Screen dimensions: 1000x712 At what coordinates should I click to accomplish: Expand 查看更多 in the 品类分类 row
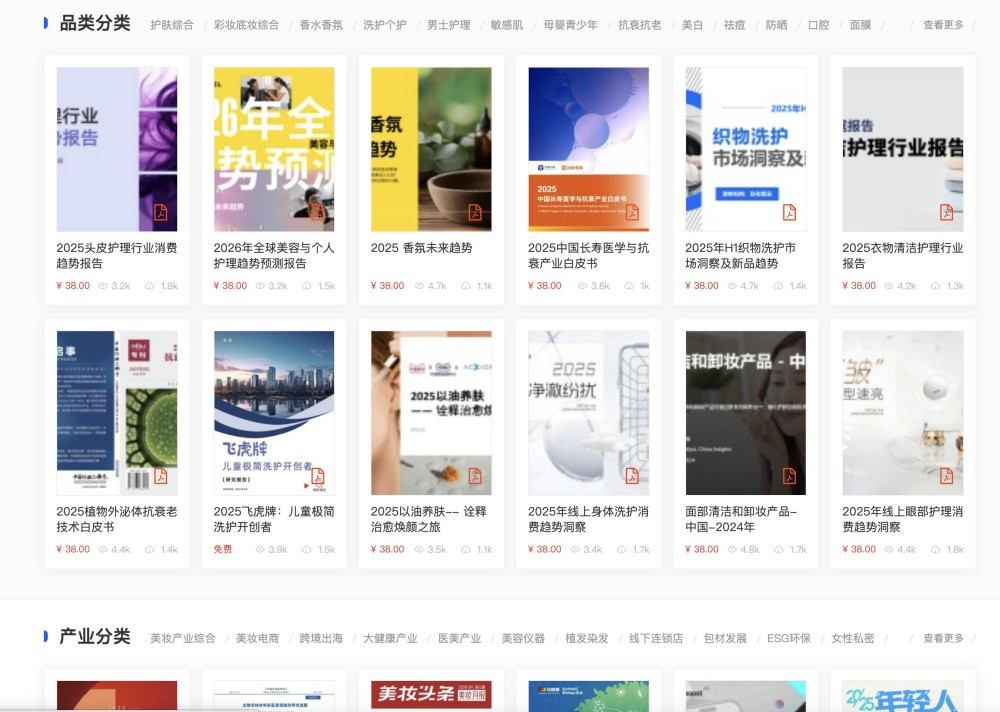point(943,22)
